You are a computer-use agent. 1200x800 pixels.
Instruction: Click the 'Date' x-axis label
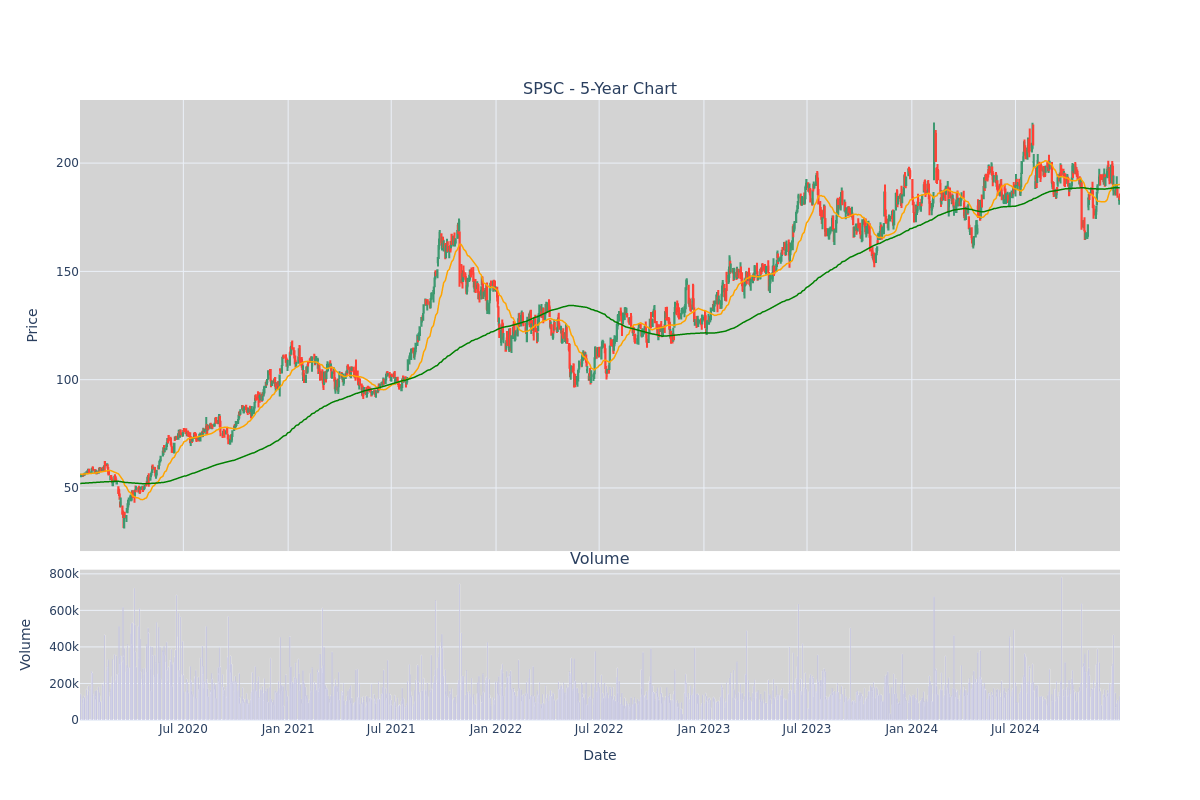point(600,756)
